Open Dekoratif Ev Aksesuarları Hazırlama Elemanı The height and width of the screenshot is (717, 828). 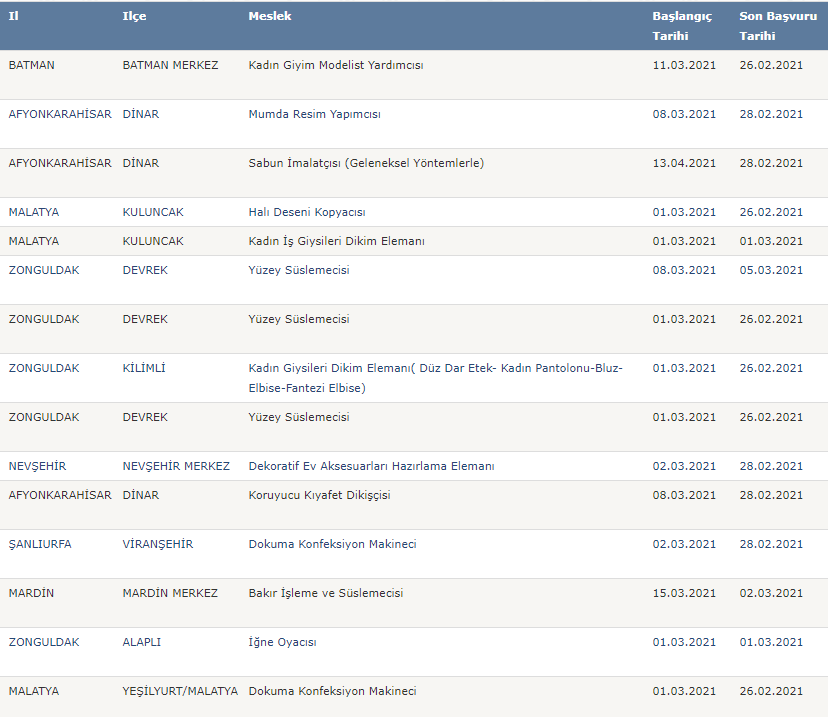click(x=371, y=466)
